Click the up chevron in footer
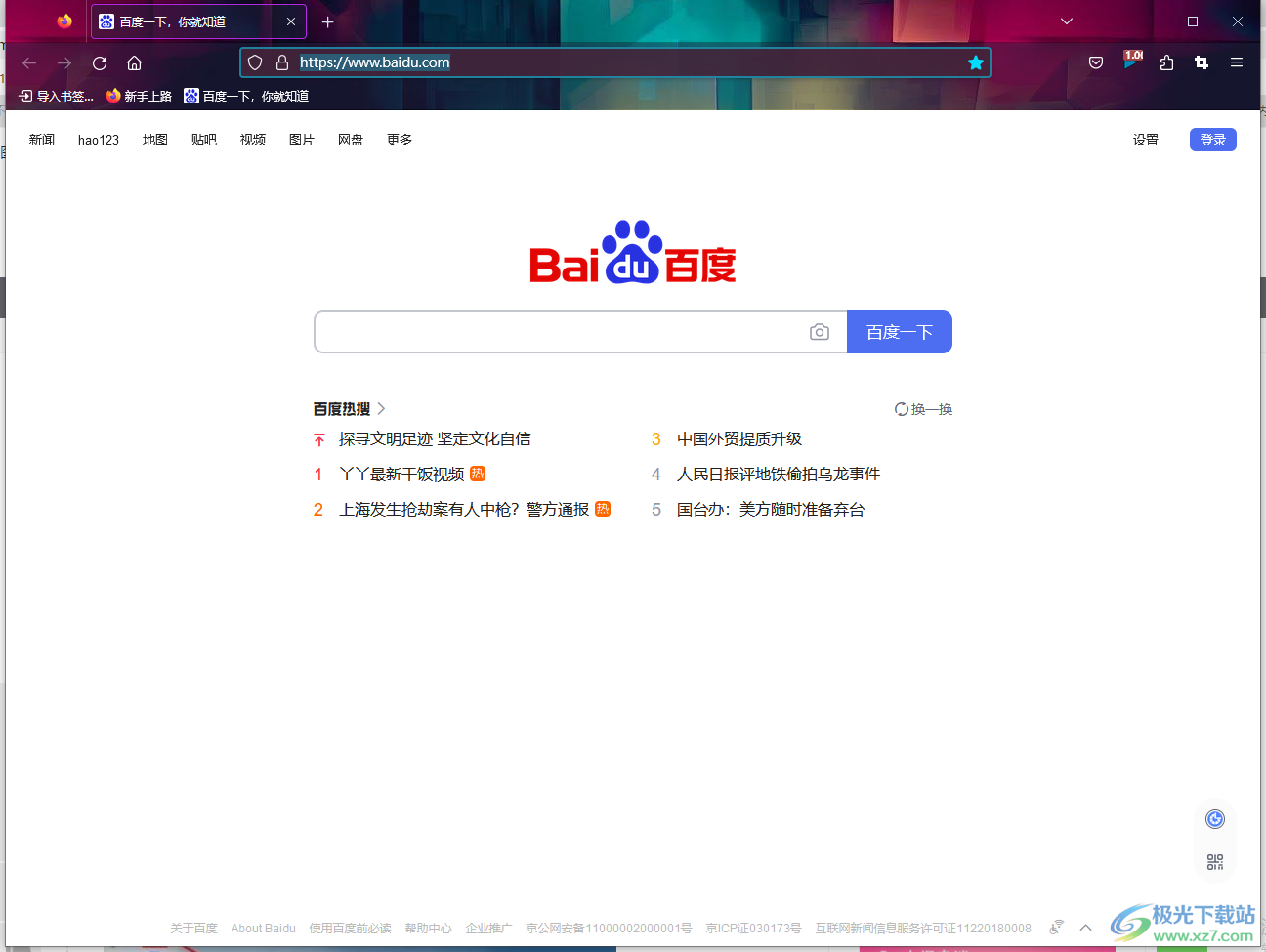Screen dimensions: 1266x952 point(1085,928)
